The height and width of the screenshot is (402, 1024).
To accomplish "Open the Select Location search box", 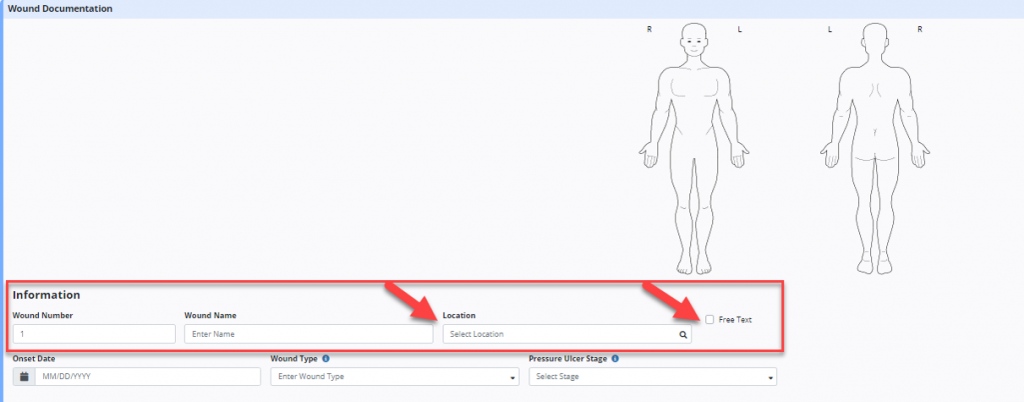I will (x=560, y=334).
